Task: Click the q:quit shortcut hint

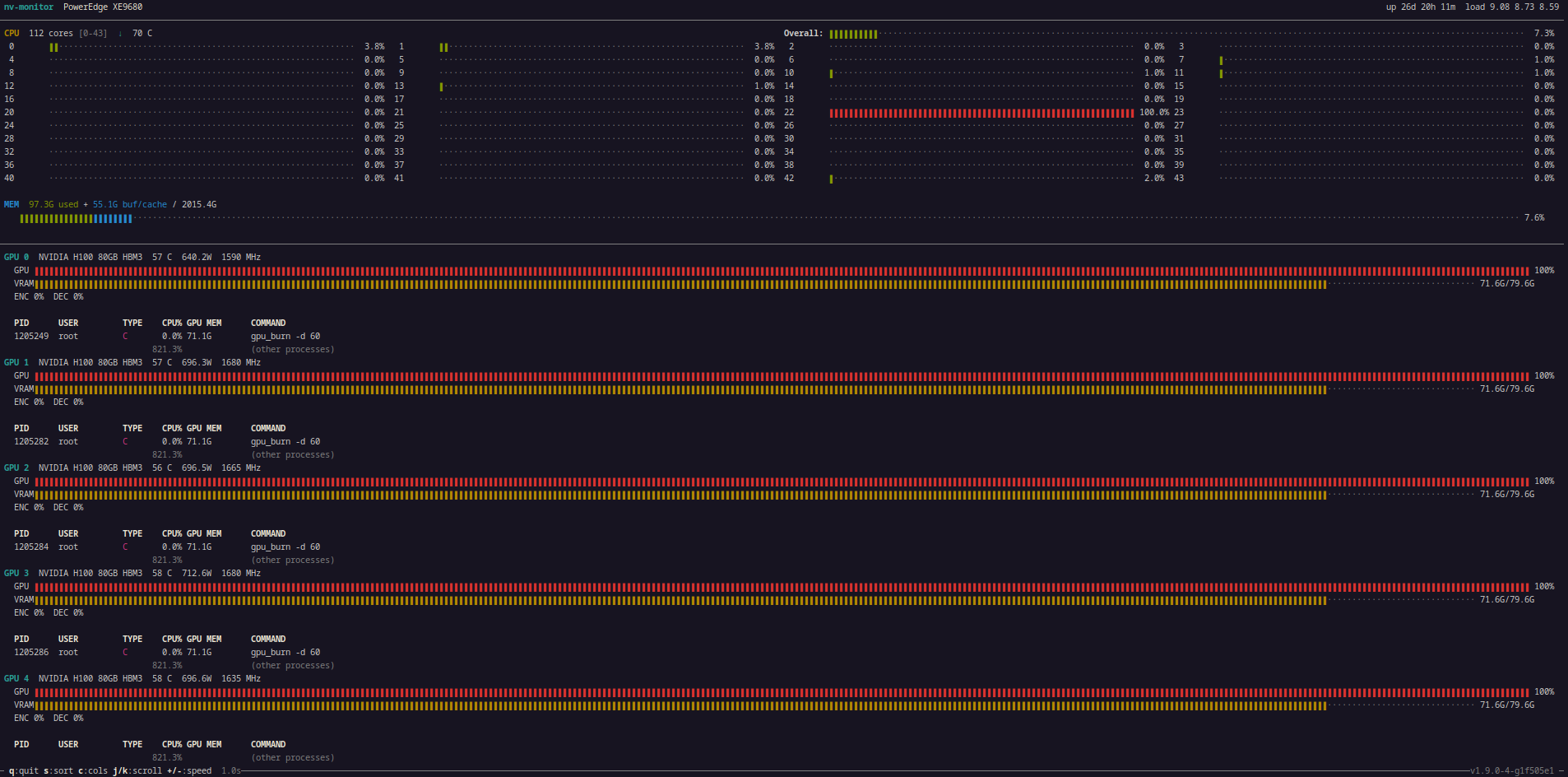Action: point(24,771)
